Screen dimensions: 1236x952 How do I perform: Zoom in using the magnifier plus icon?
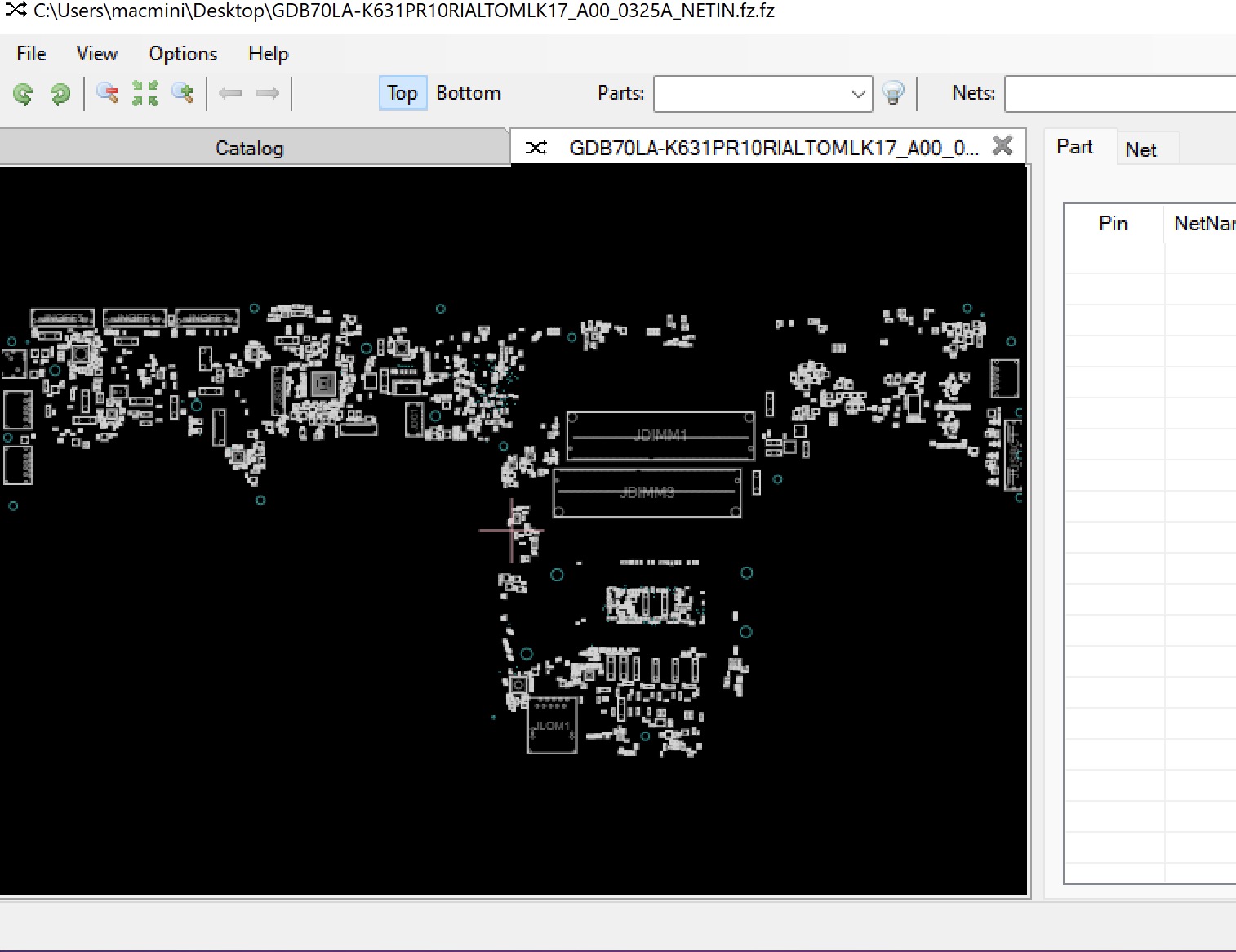pos(183,93)
